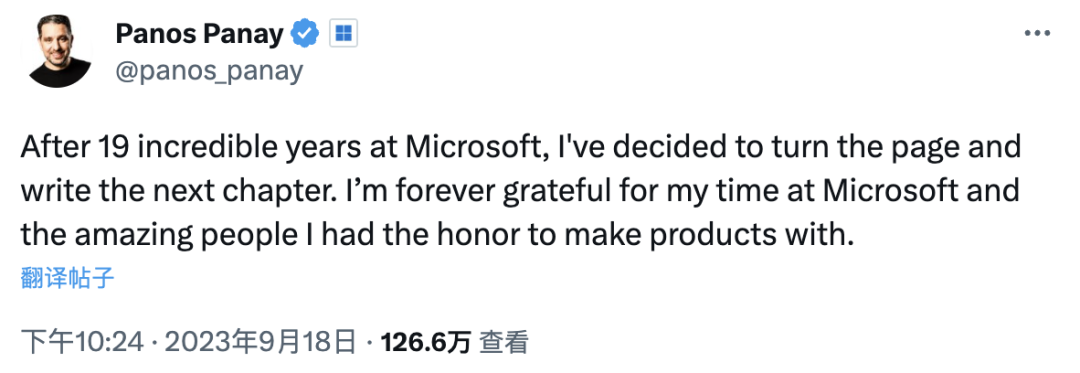Click the 2023年9月18日 post date
Viewport: 1080px width, 373px height.
(x=261, y=342)
